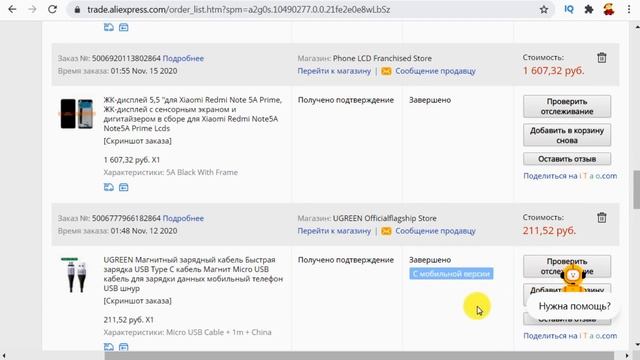Click the С мобильной версии badge

[x=451, y=273]
